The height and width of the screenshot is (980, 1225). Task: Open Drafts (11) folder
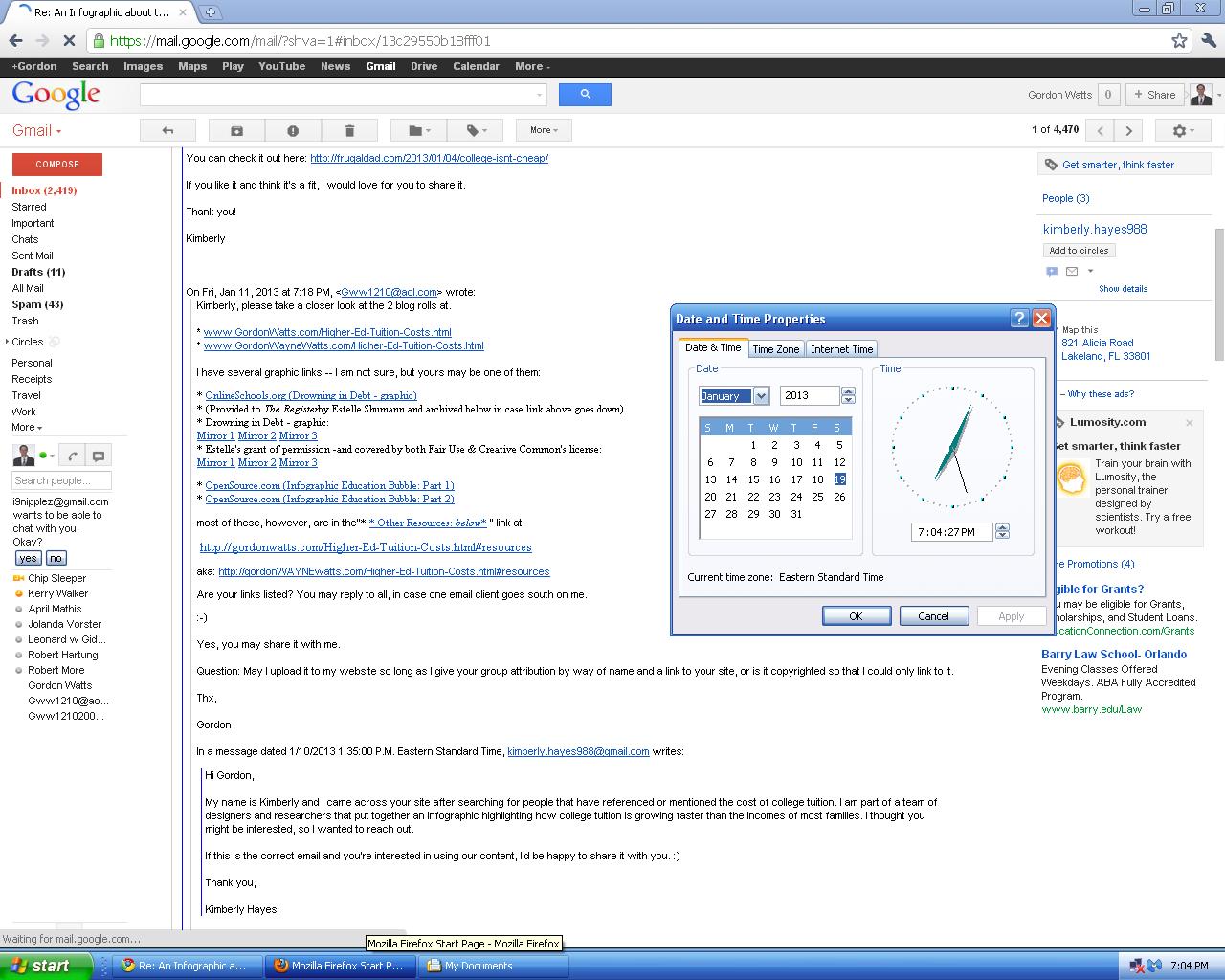coord(38,272)
